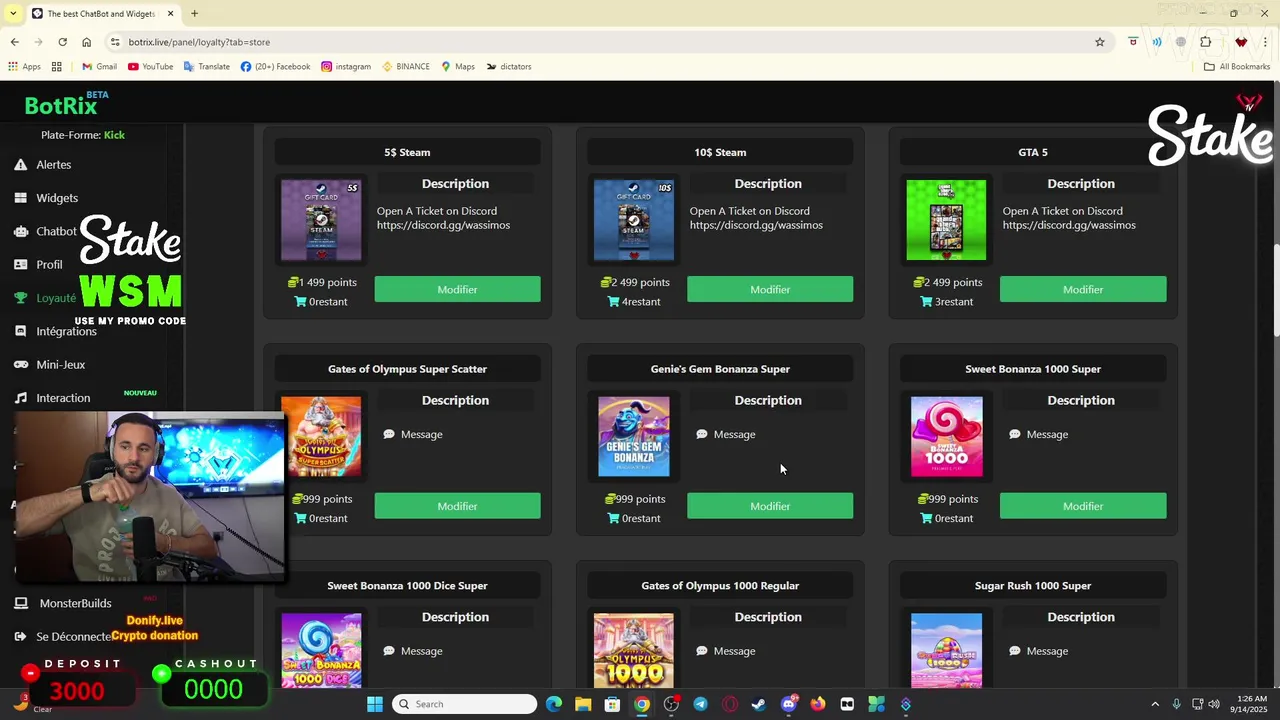
Task: Reload the page with browser refresh icon
Action: (x=62, y=42)
